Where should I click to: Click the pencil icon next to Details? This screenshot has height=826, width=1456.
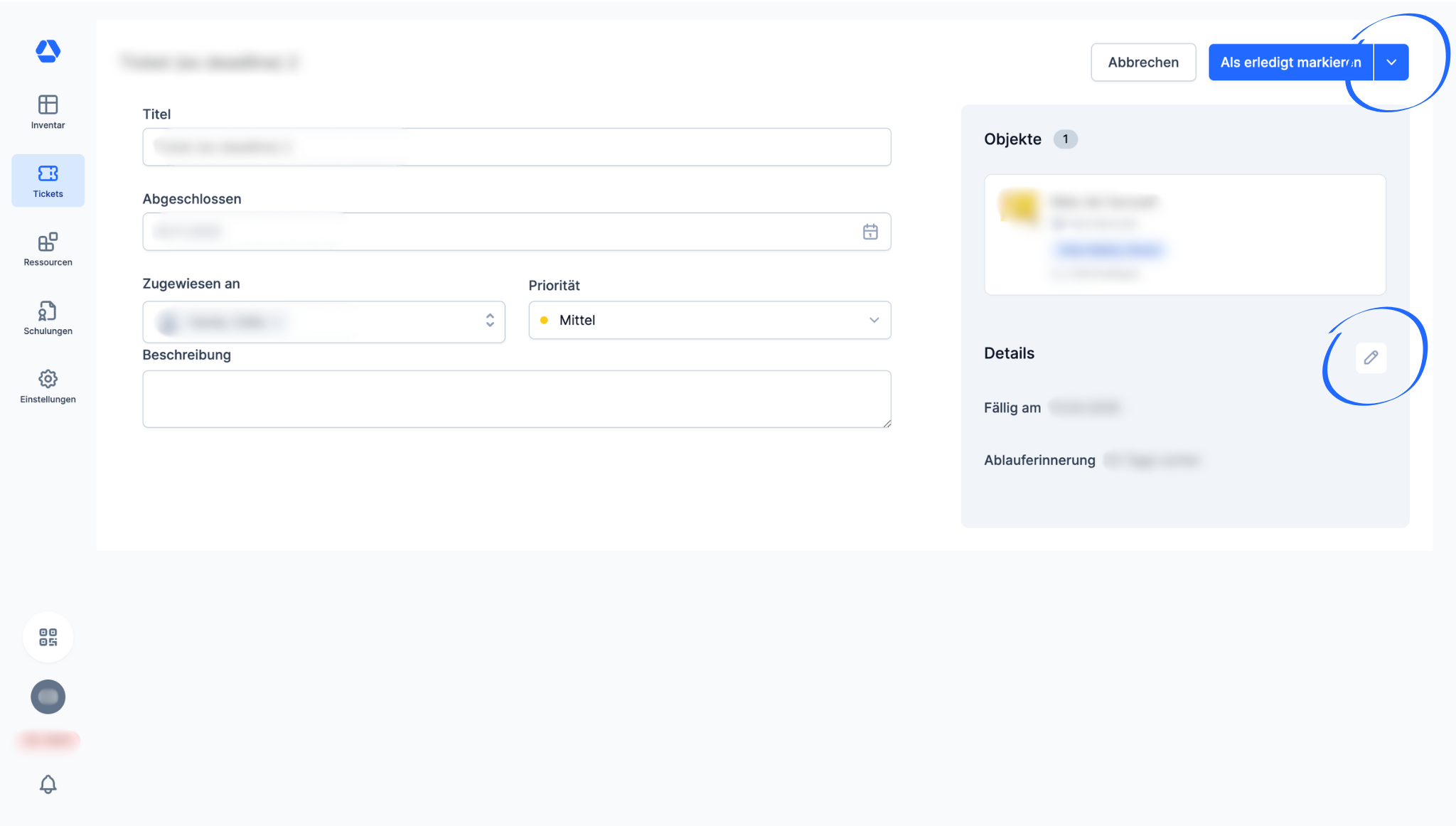(1371, 358)
